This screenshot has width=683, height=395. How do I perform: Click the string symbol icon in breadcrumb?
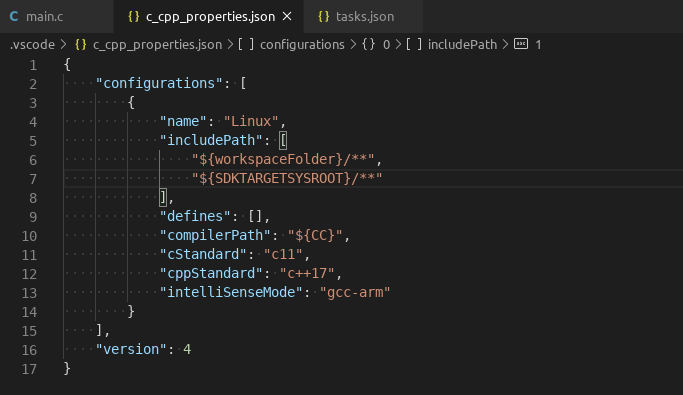pyautogui.click(x=521, y=44)
